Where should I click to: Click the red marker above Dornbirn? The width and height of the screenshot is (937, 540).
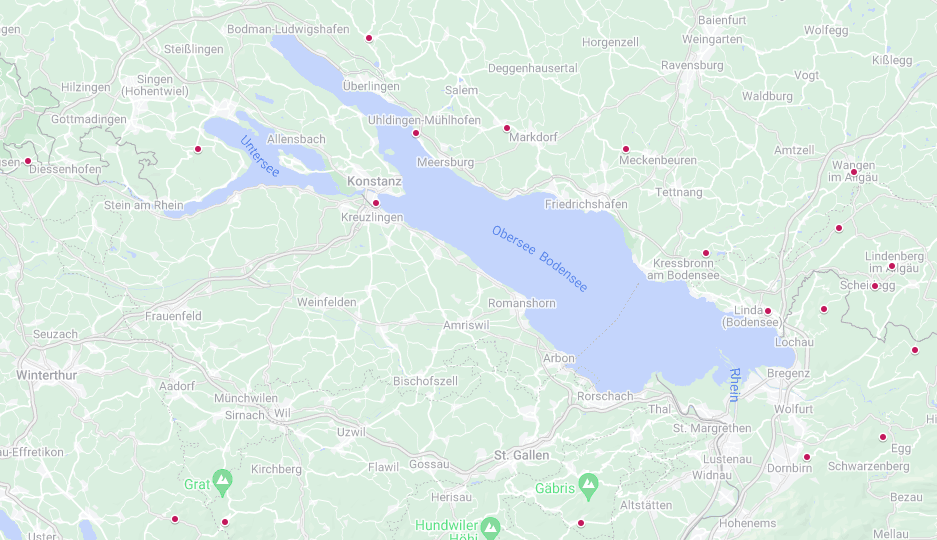coord(807,457)
